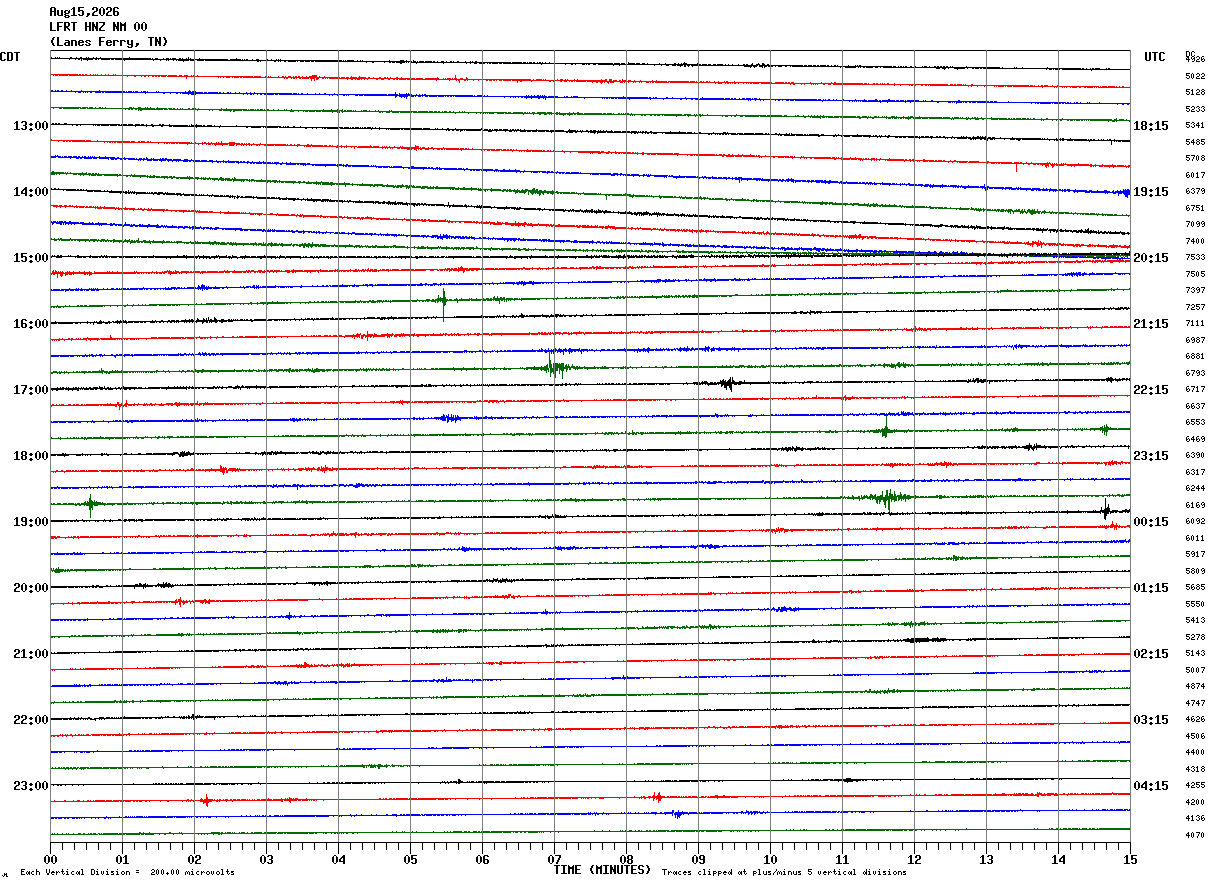
Task: Click DC offset value 6553
Action: click(1195, 423)
